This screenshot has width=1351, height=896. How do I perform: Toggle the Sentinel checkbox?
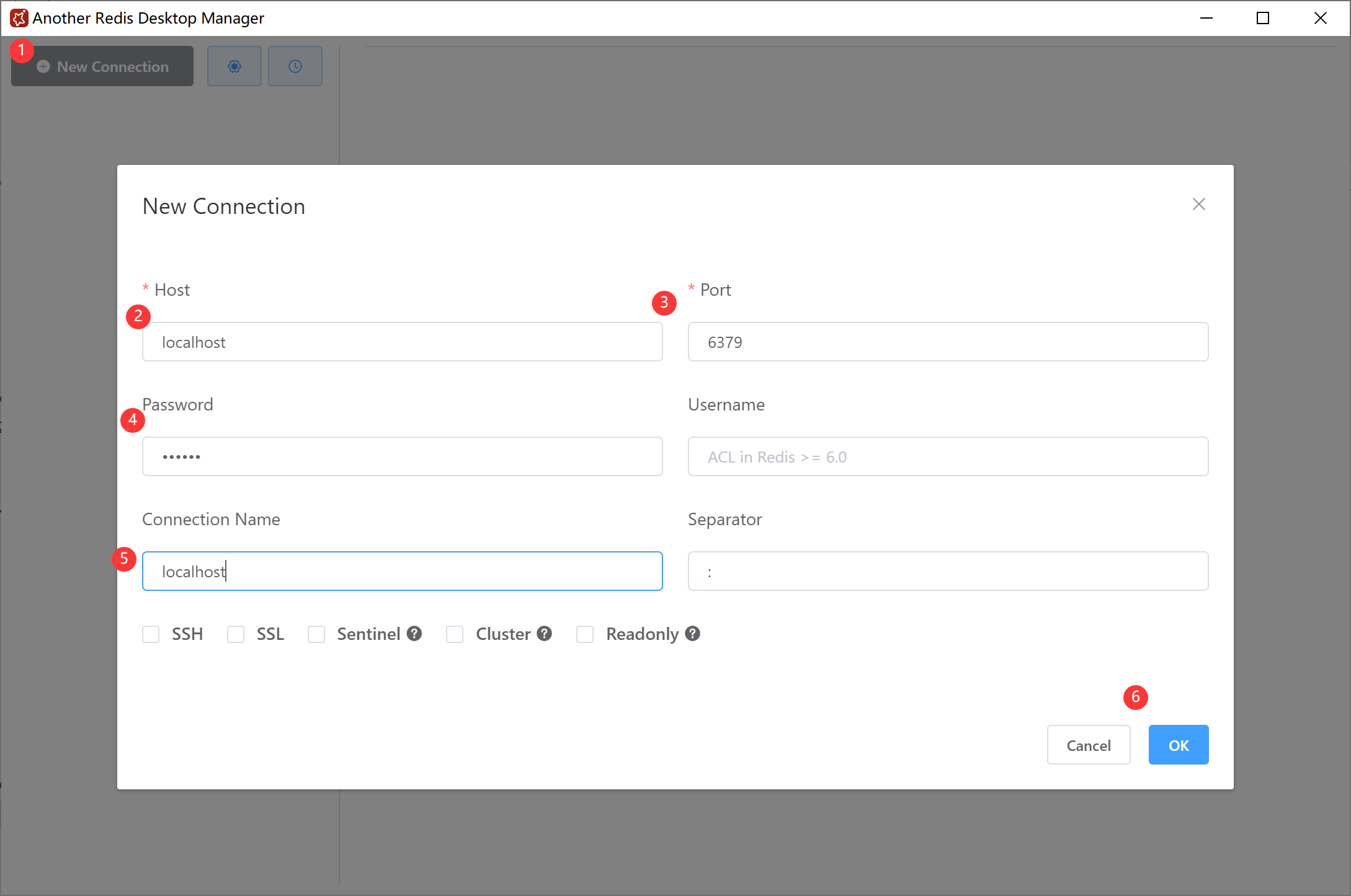(316, 634)
